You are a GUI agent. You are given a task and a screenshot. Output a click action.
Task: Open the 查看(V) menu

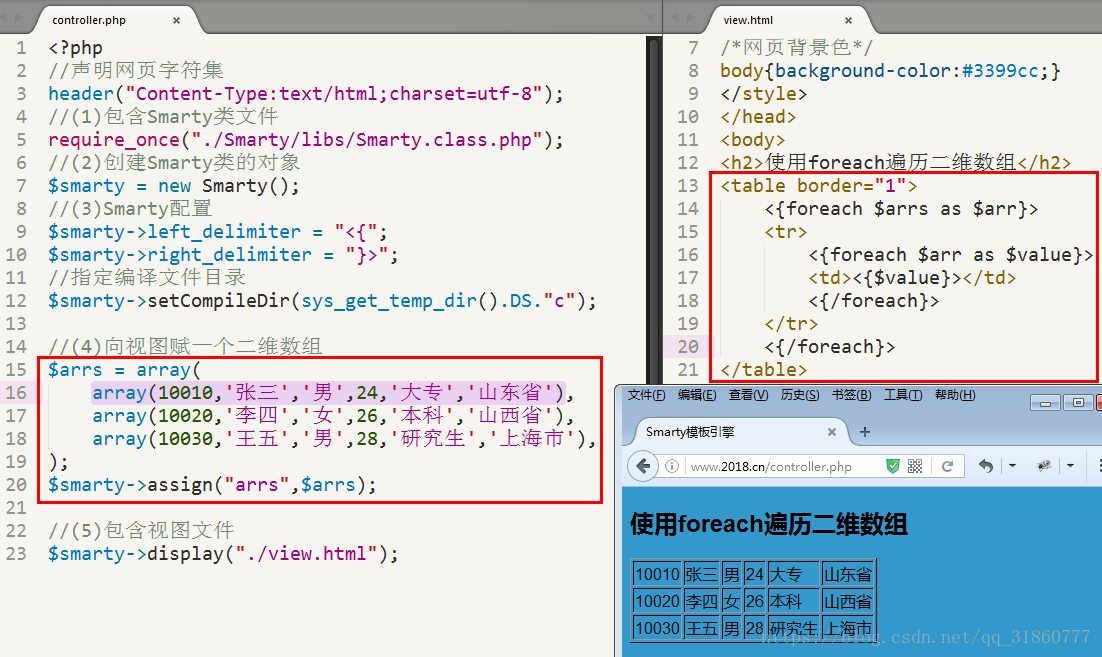pyautogui.click(x=748, y=395)
